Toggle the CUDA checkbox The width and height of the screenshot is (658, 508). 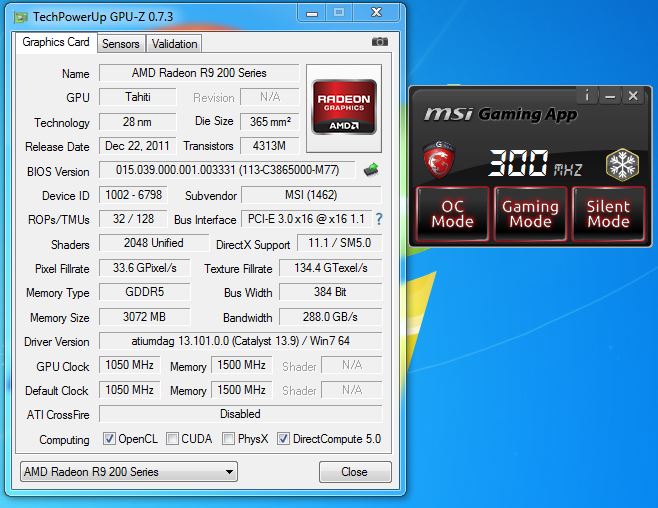coord(173,439)
